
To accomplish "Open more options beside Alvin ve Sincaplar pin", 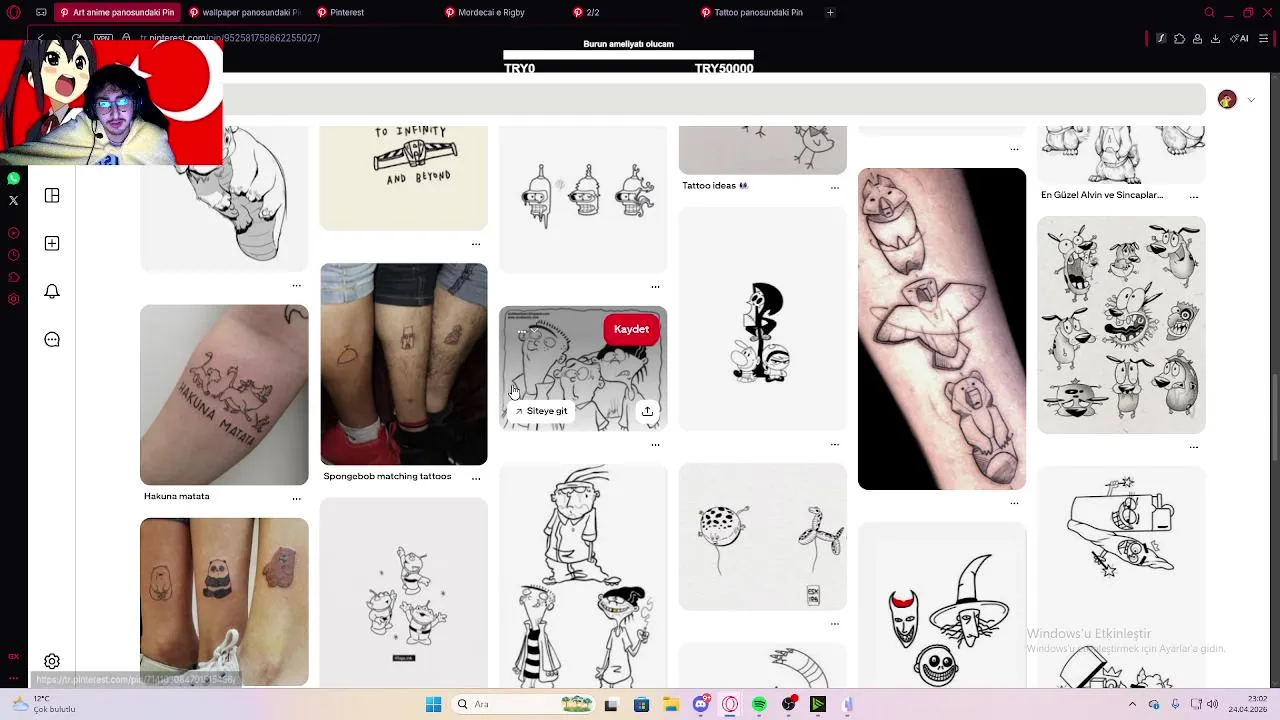I will [1194, 197].
